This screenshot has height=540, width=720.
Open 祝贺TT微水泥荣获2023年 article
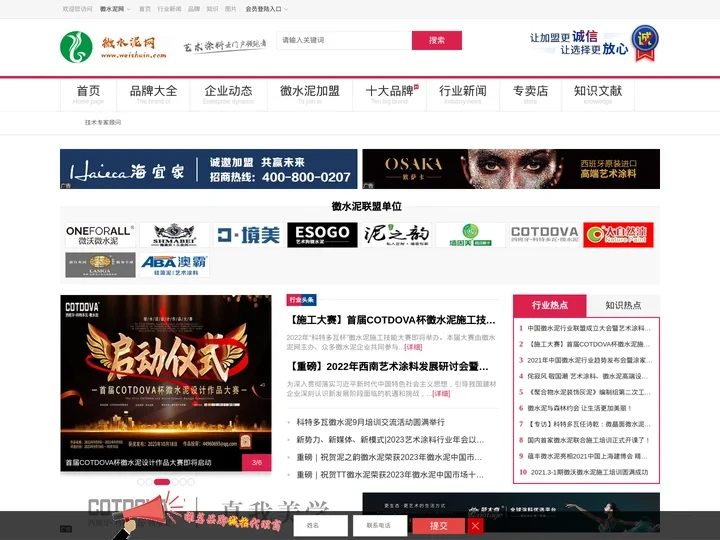coord(390,474)
